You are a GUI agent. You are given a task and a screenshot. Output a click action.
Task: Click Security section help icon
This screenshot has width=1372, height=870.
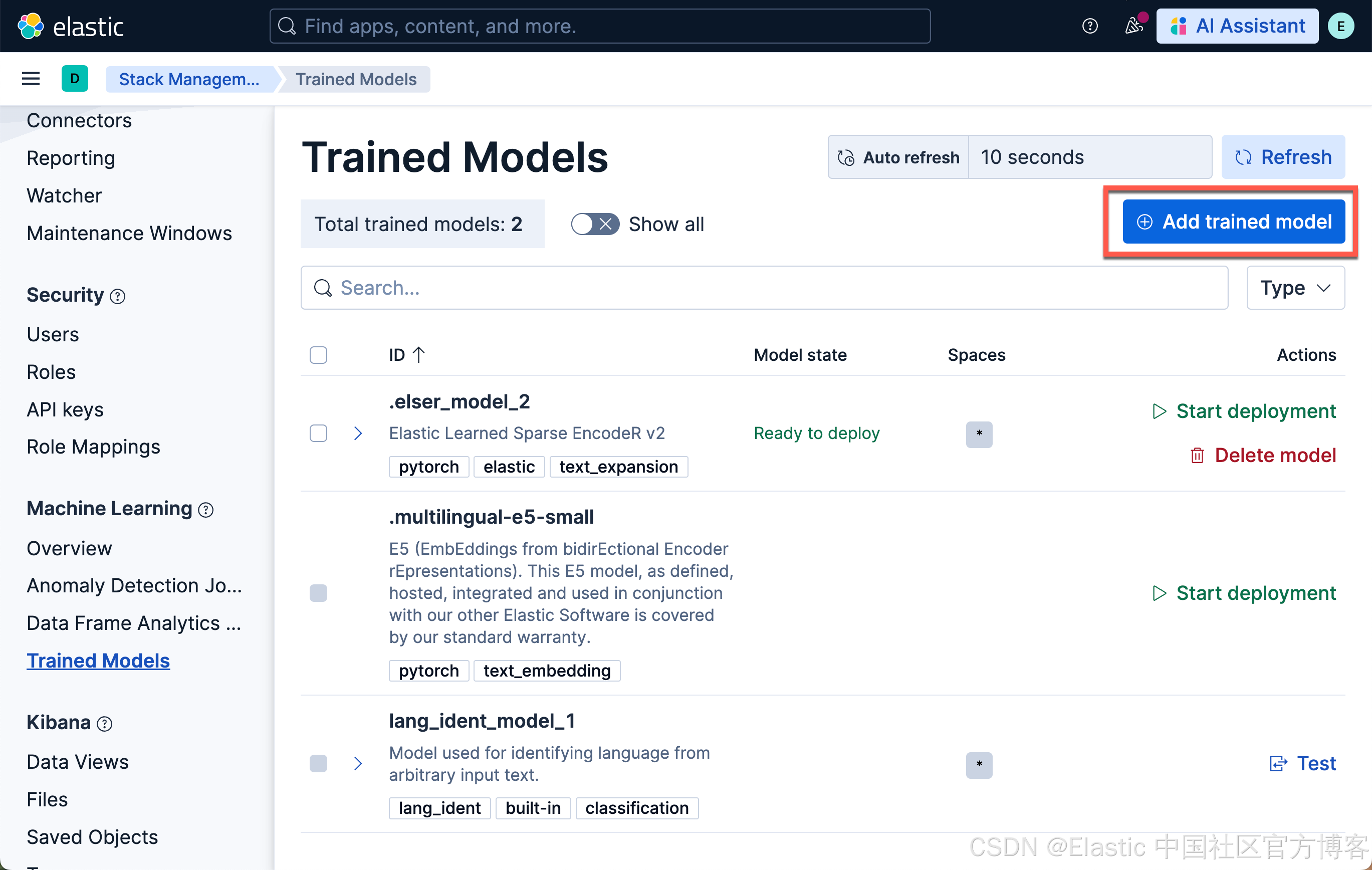click(x=117, y=296)
